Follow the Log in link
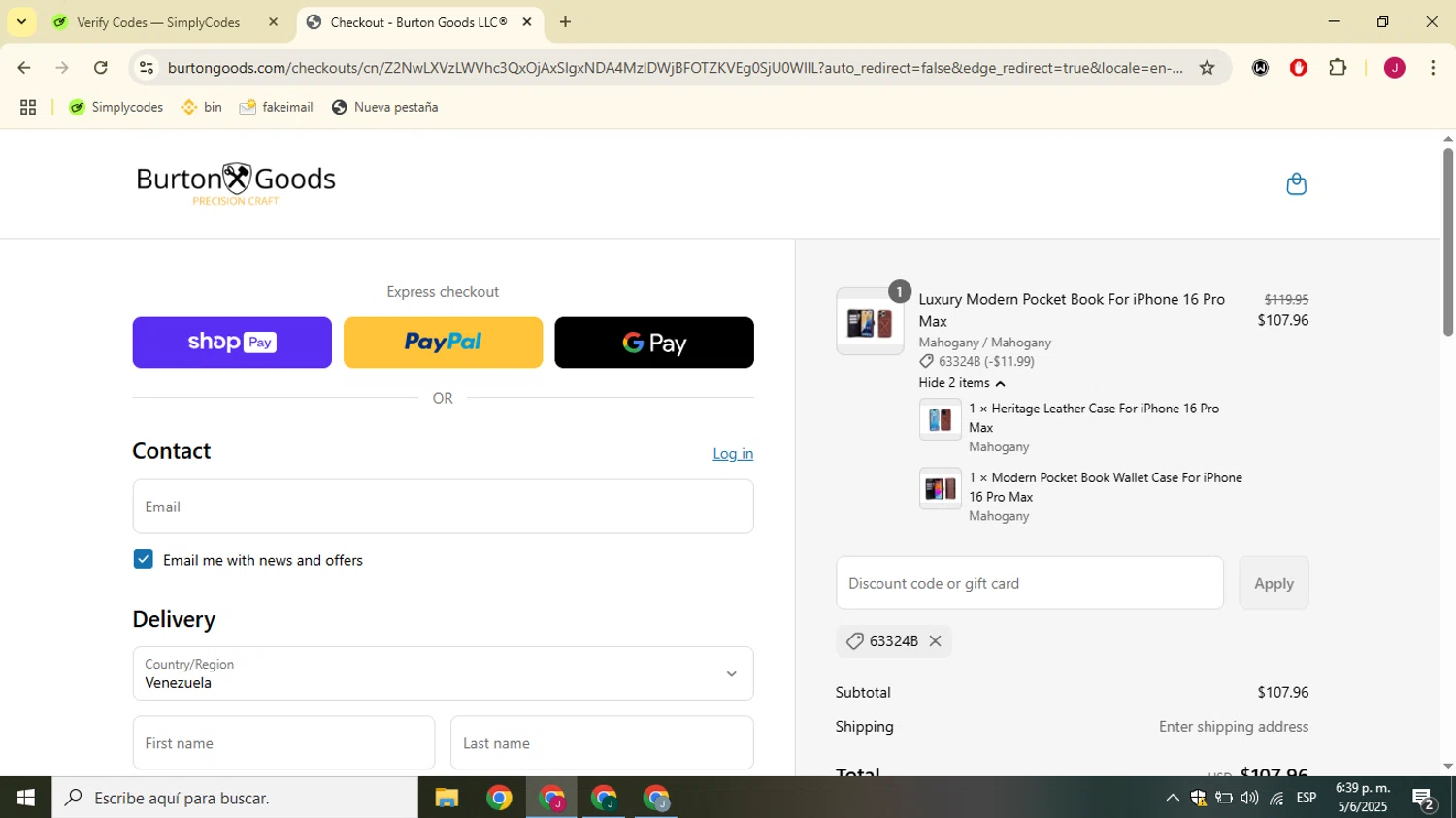The width and height of the screenshot is (1456, 818). click(733, 453)
